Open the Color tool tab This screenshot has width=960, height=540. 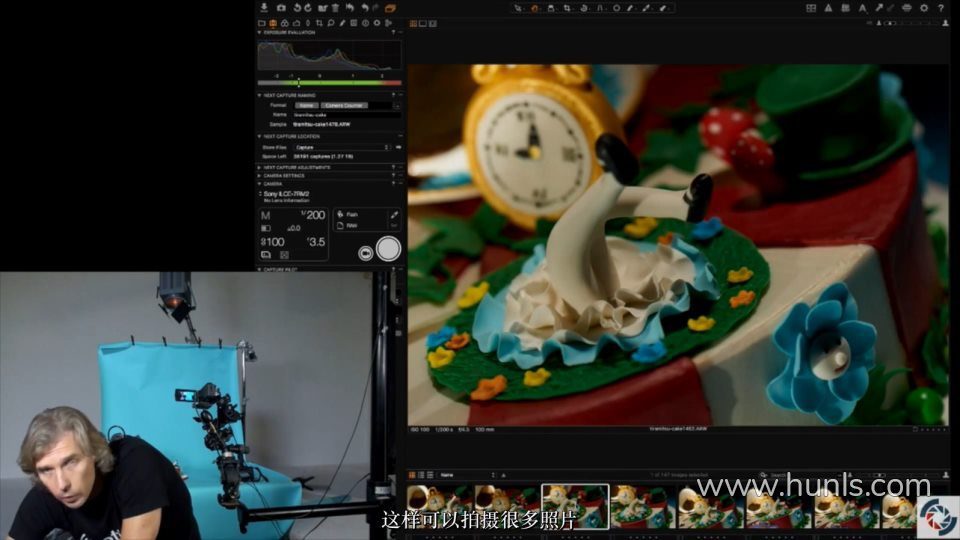(x=285, y=23)
